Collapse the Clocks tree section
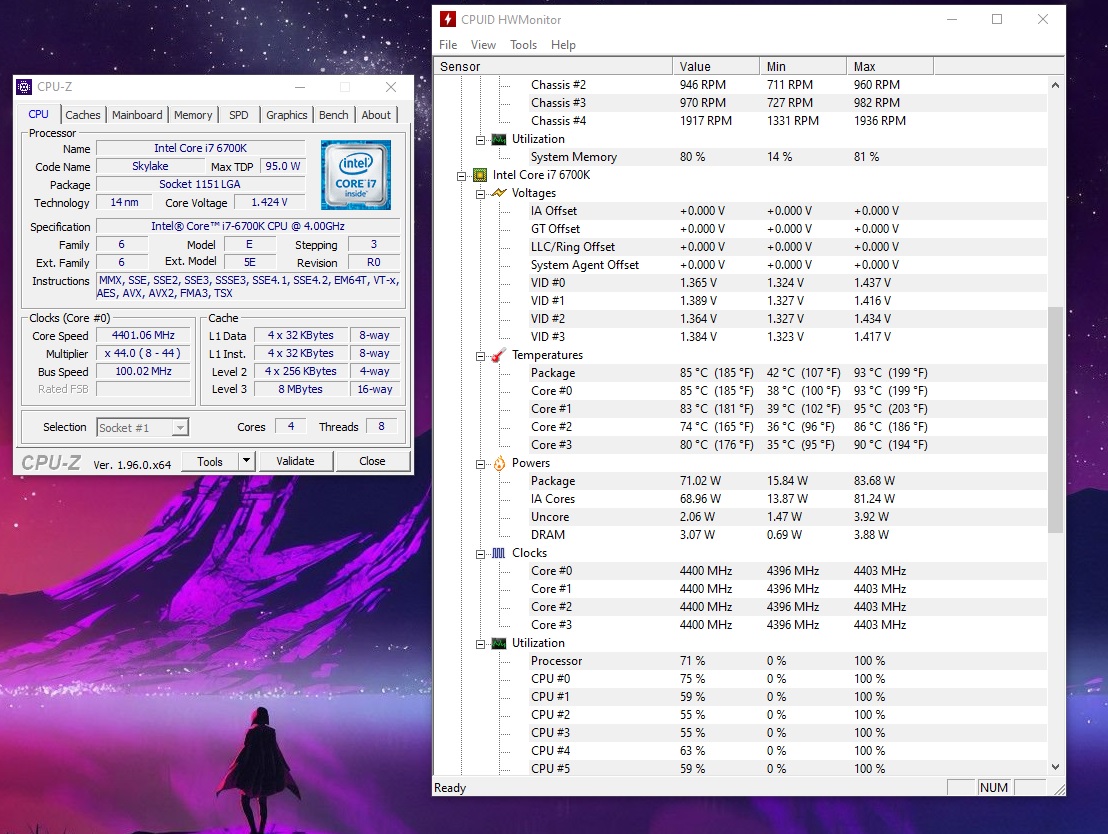This screenshot has width=1108, height=834. pyautogui.click(x=481, y=553)
